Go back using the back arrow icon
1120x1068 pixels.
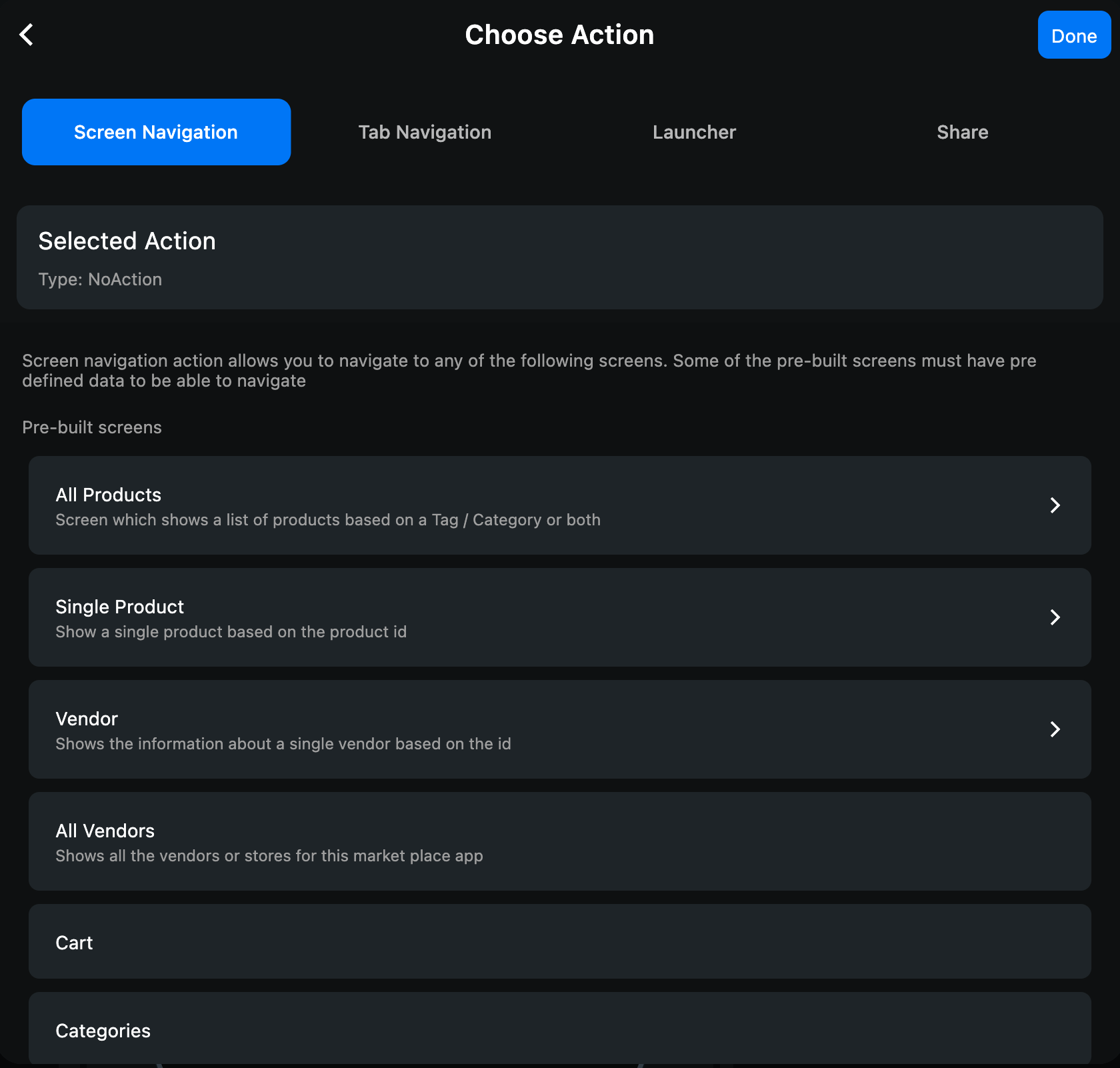coord(27,35)
